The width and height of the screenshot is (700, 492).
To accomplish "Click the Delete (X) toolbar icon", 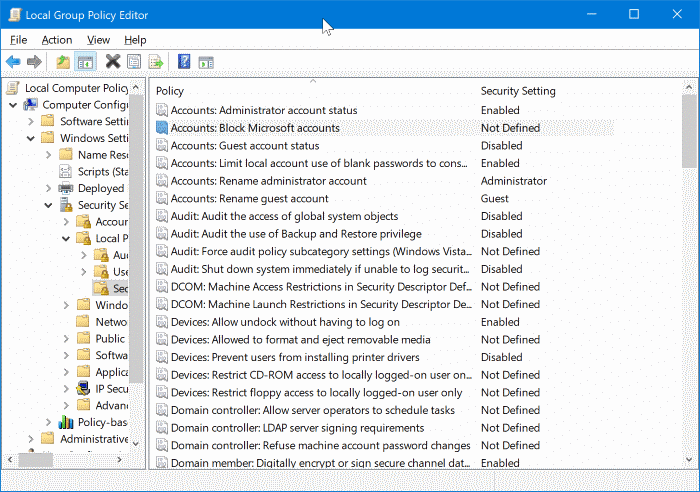I will point(113,61).
